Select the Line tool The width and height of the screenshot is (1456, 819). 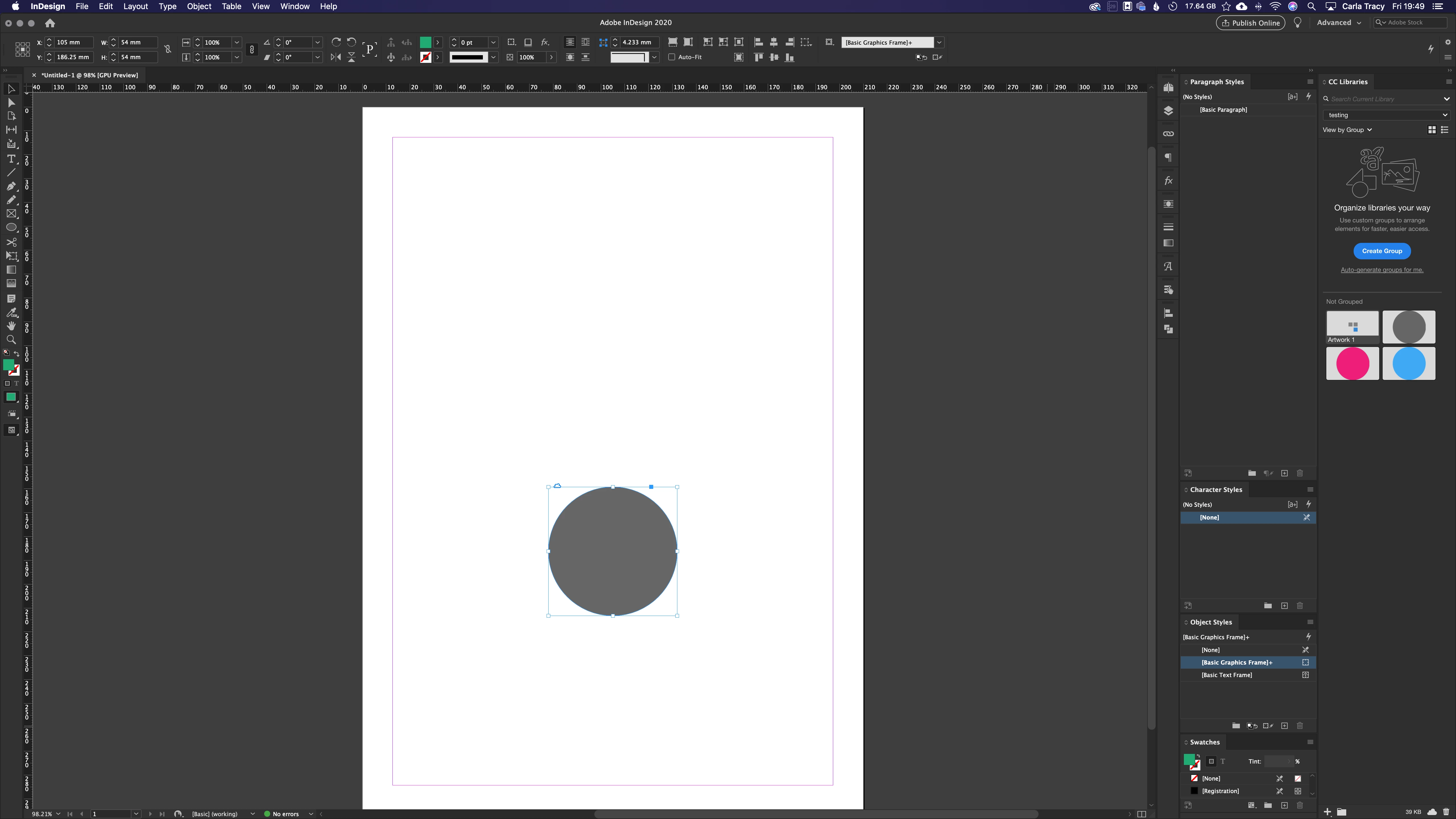(11, 172)
